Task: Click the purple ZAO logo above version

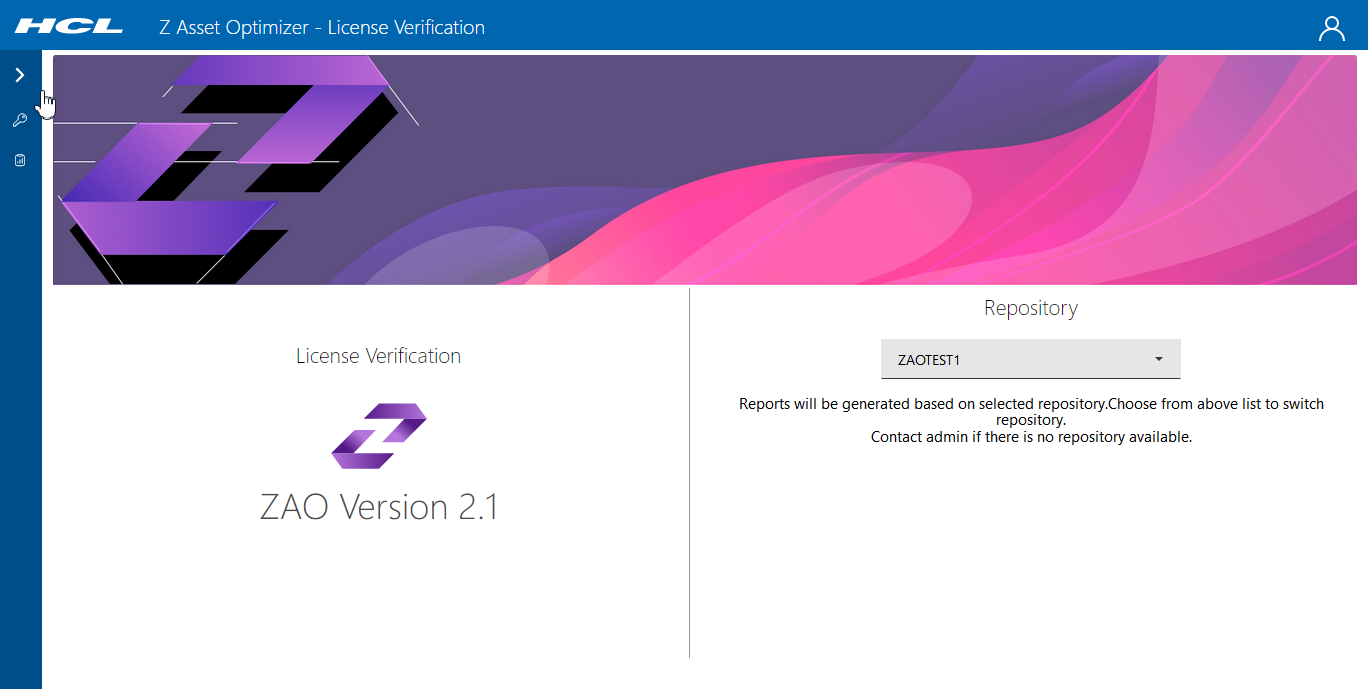Action: tap(379, 436)
